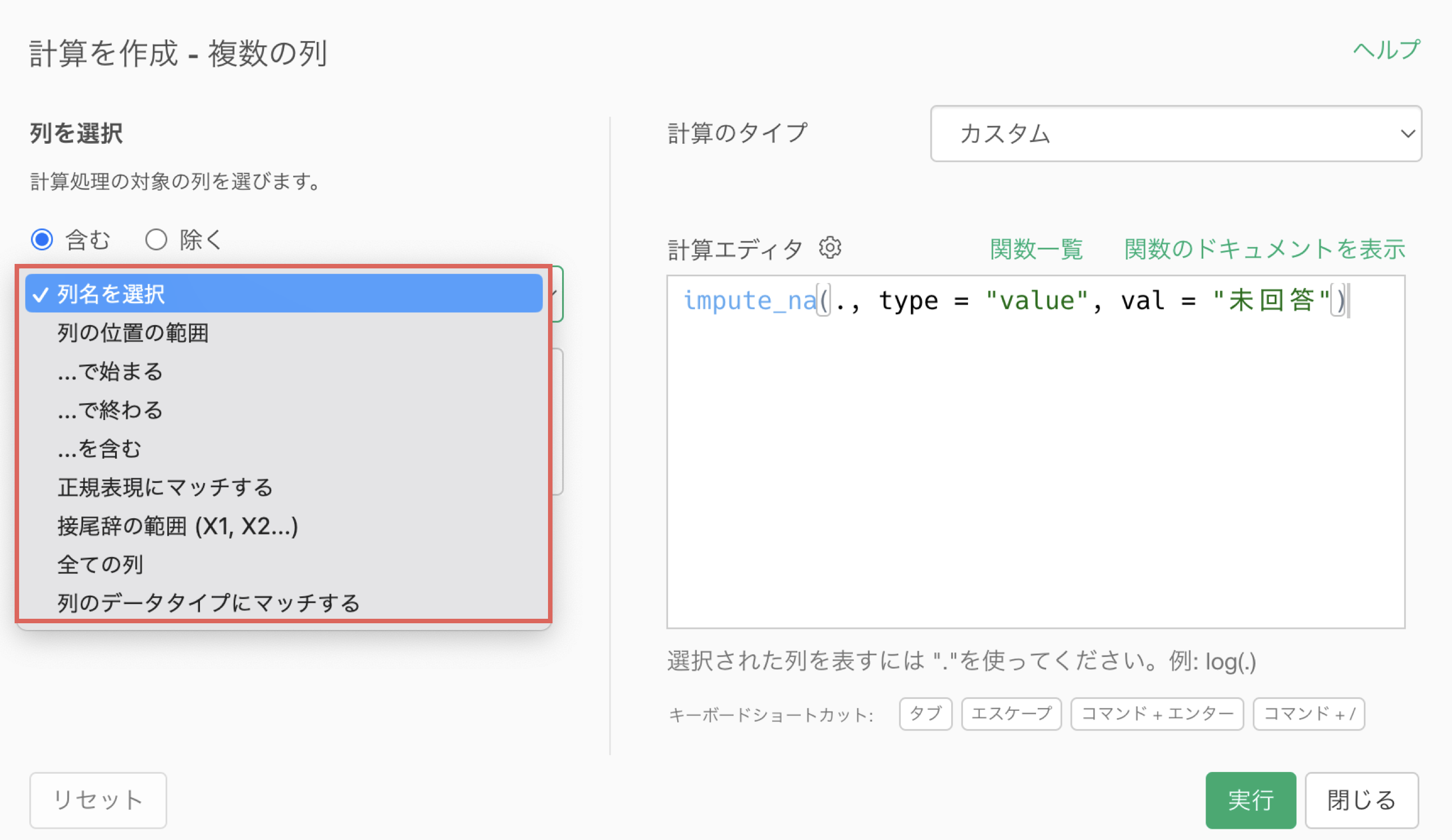Viewport: 1452px width, 840px height.
Task: Click the calculation editor gear settings icon
Action: click(x=830, y=248)
